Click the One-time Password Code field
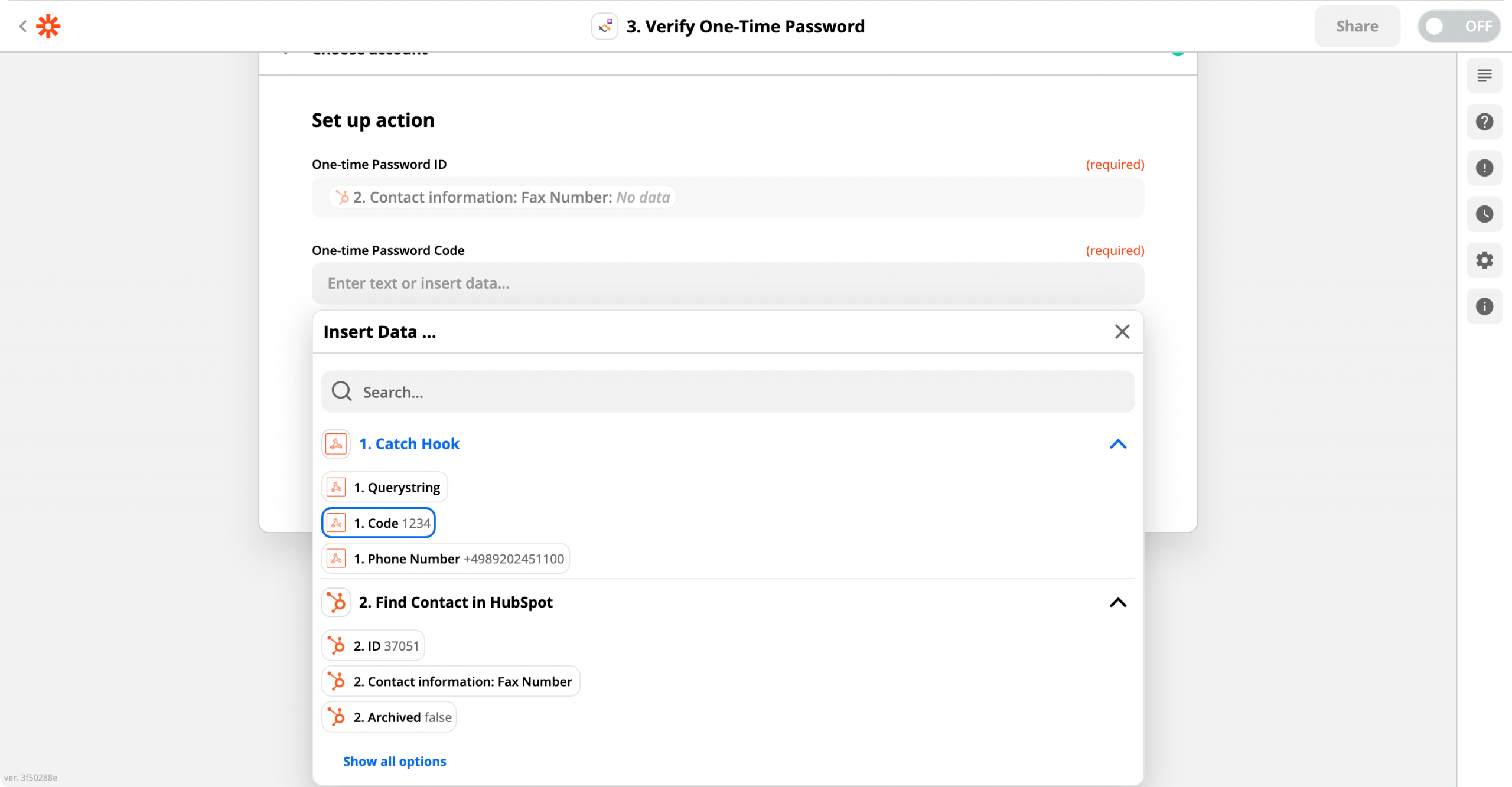Viewport: 1512px width, 787px height. pyautogui.click(x=728, y=283)
